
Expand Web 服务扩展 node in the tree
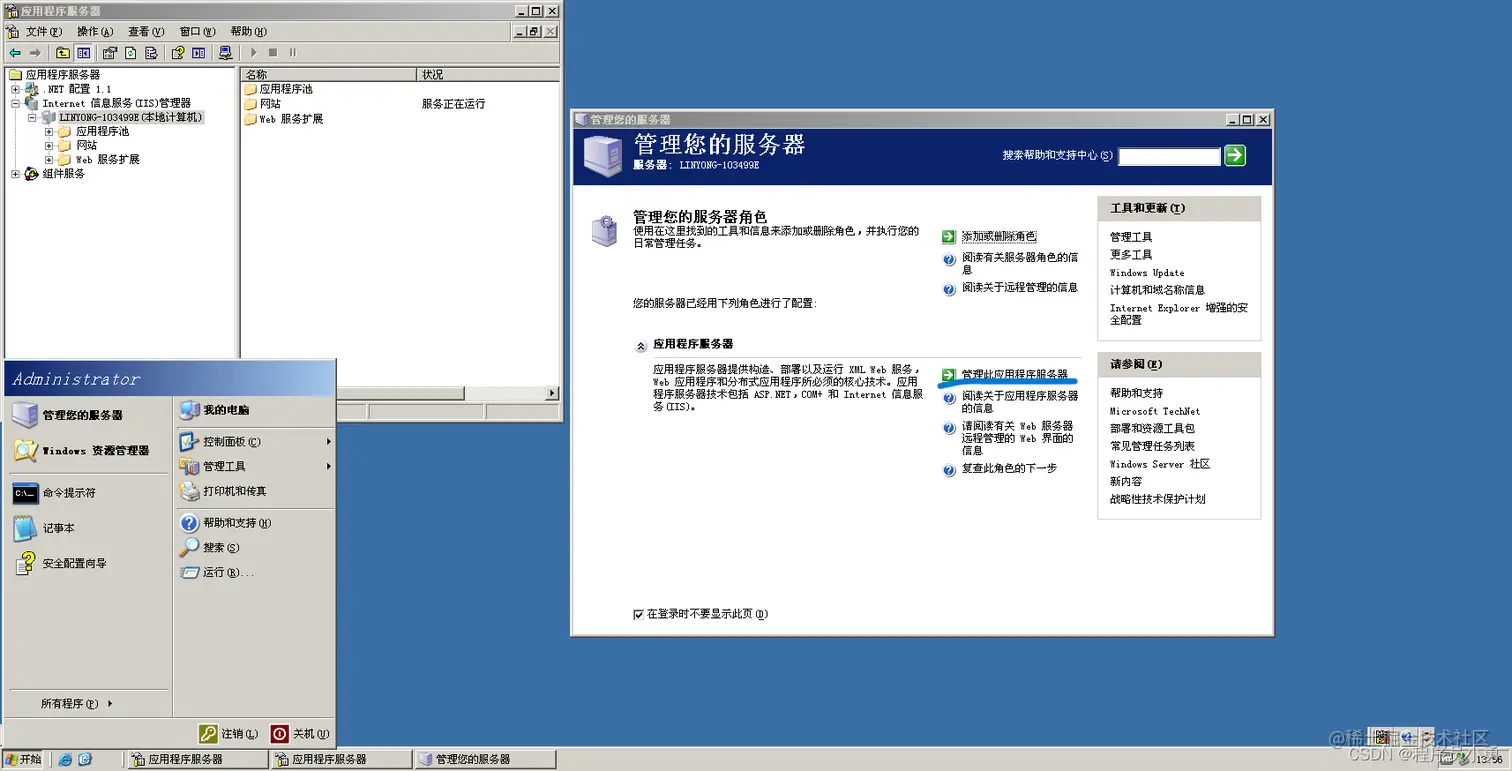tap(49, 159)
